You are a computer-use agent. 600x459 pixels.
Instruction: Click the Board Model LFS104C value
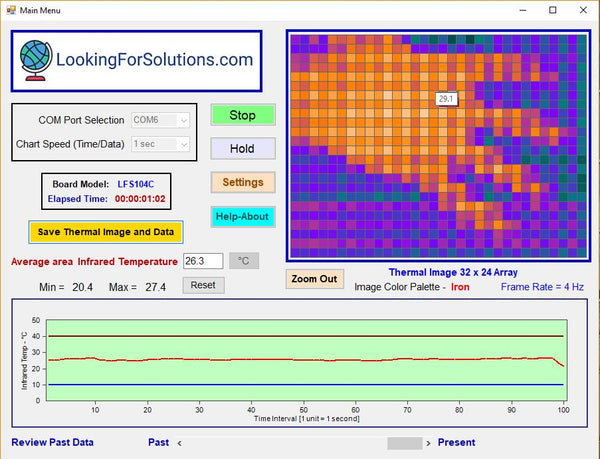tap(135, 184)
